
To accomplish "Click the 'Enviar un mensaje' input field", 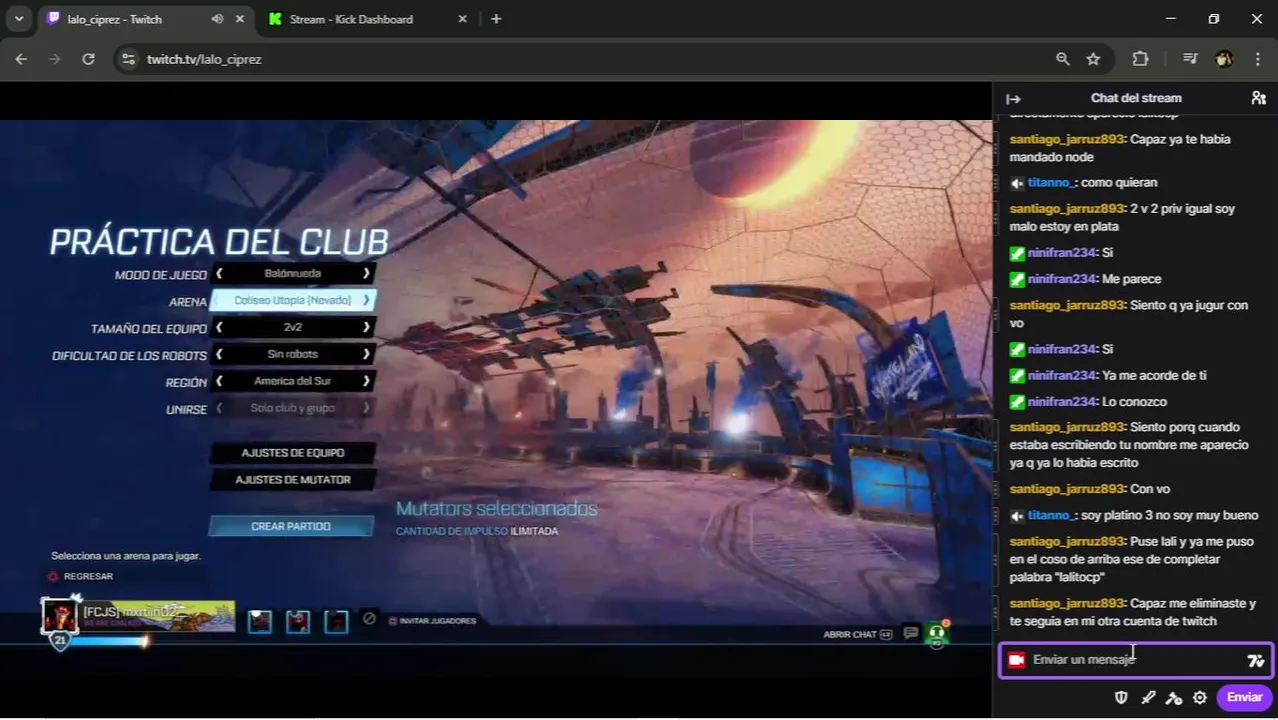I will (1135, 660).
